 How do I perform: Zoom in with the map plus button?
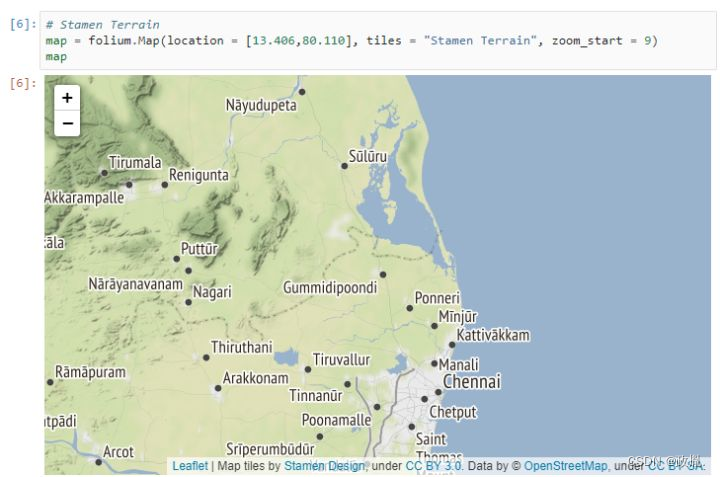pyautogui.click(x=67, y=98)
